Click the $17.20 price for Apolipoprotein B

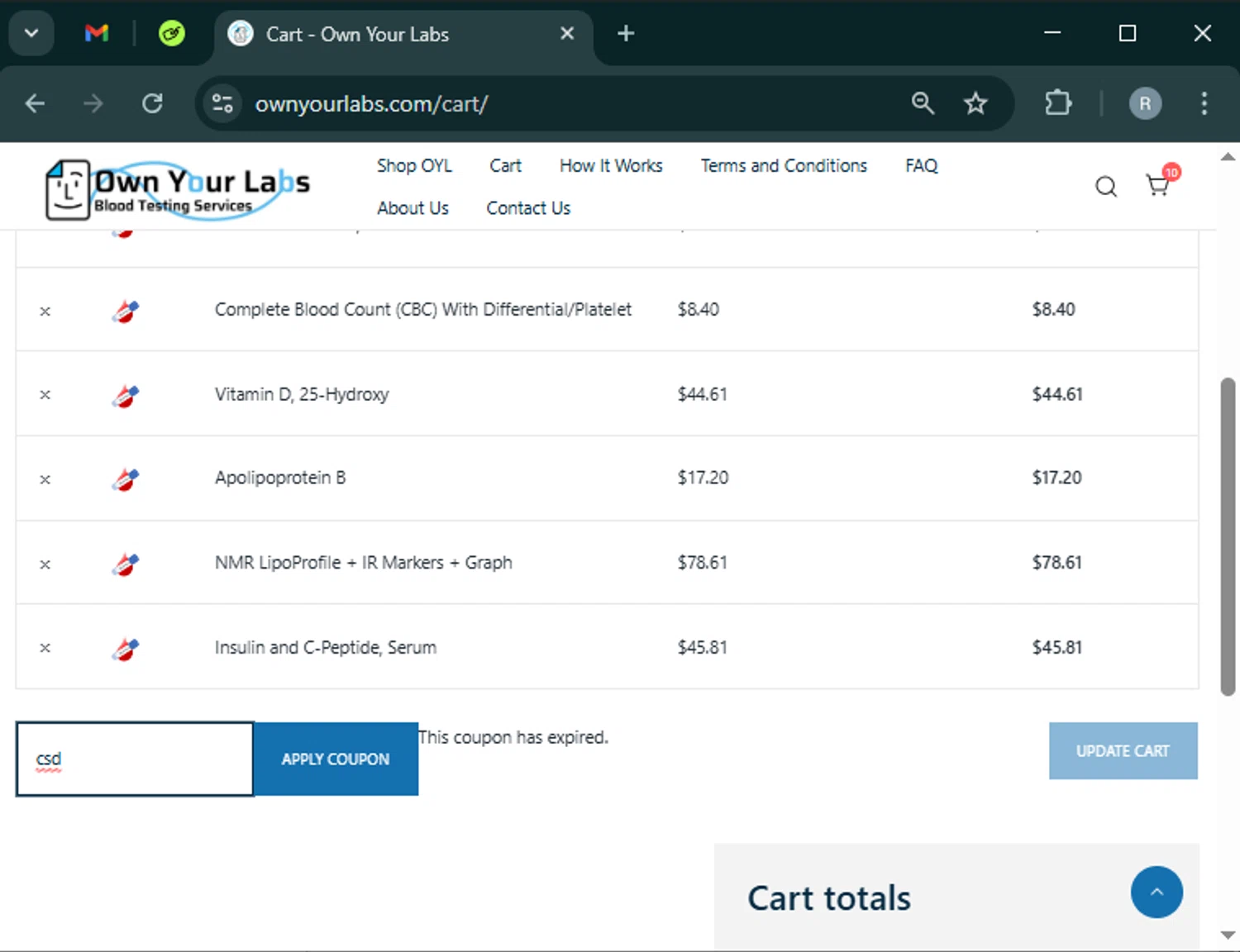[703, 478]
